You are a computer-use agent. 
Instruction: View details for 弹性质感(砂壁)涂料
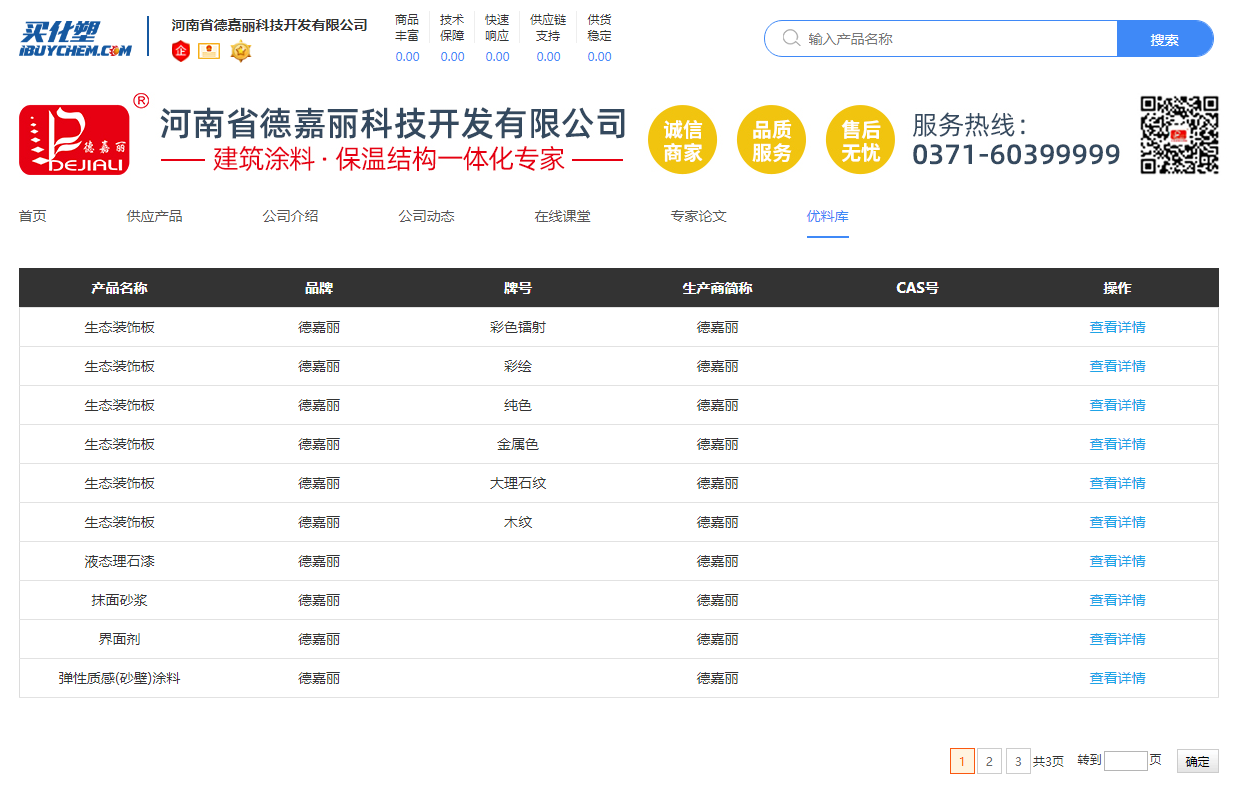click(x=1118, y=678)
